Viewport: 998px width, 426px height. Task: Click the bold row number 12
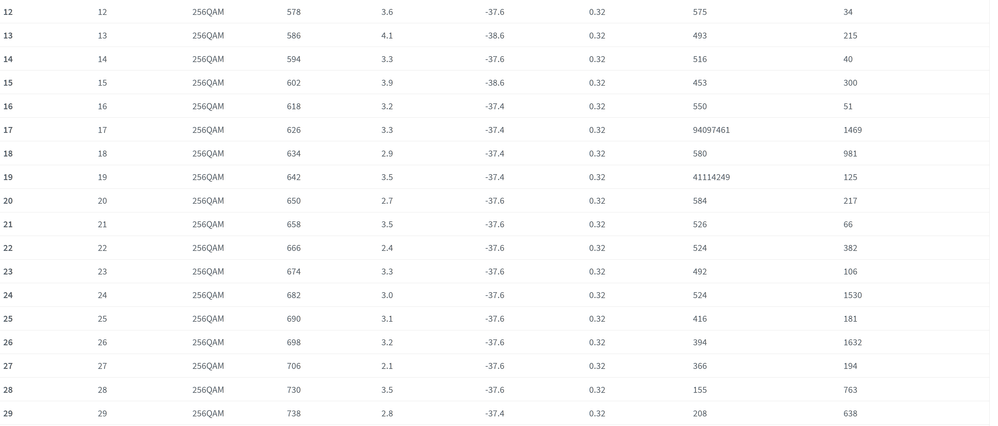[8, 12]
